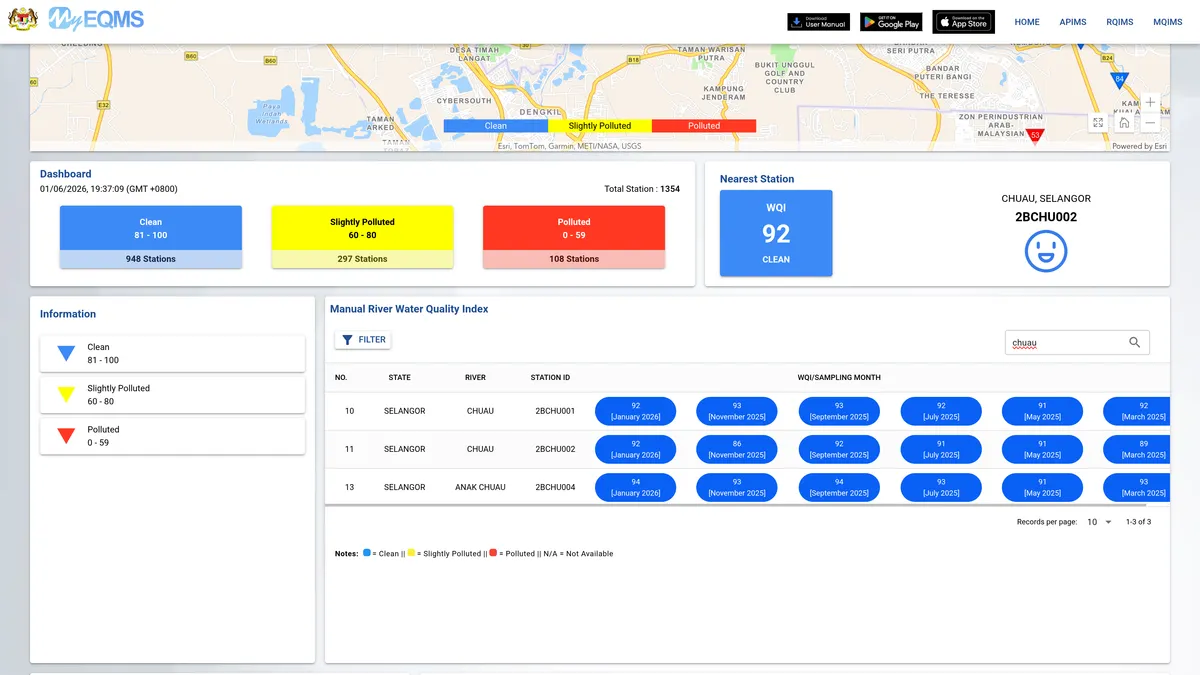
Task: Click 2BCHU002 March 2025 pill showing 89
Action: tap(1136, 449)
